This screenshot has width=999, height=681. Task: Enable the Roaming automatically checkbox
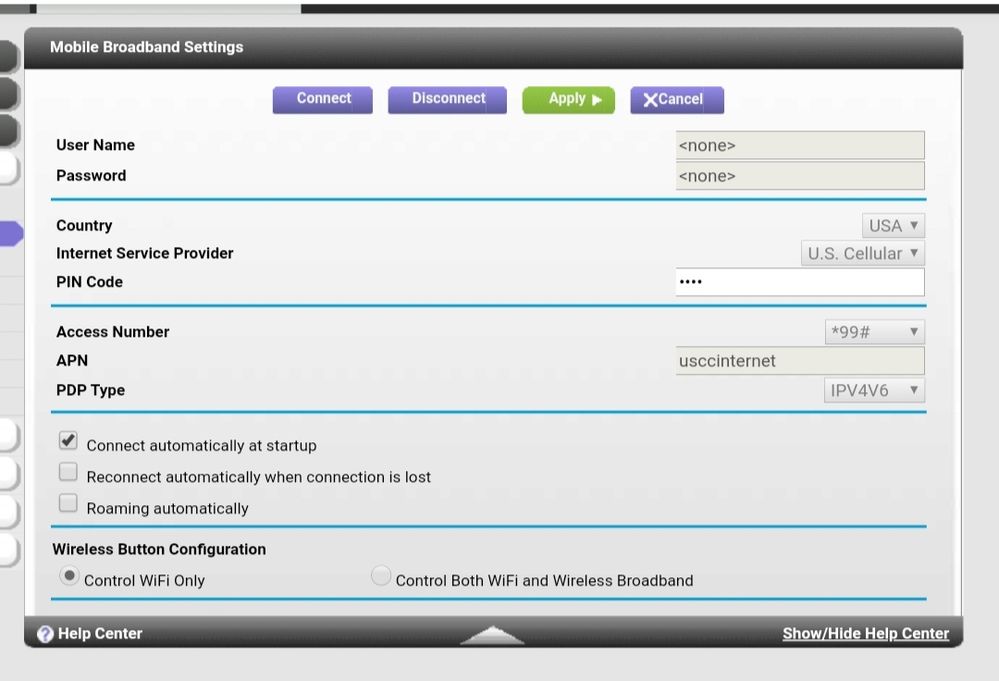coord(68,504)
